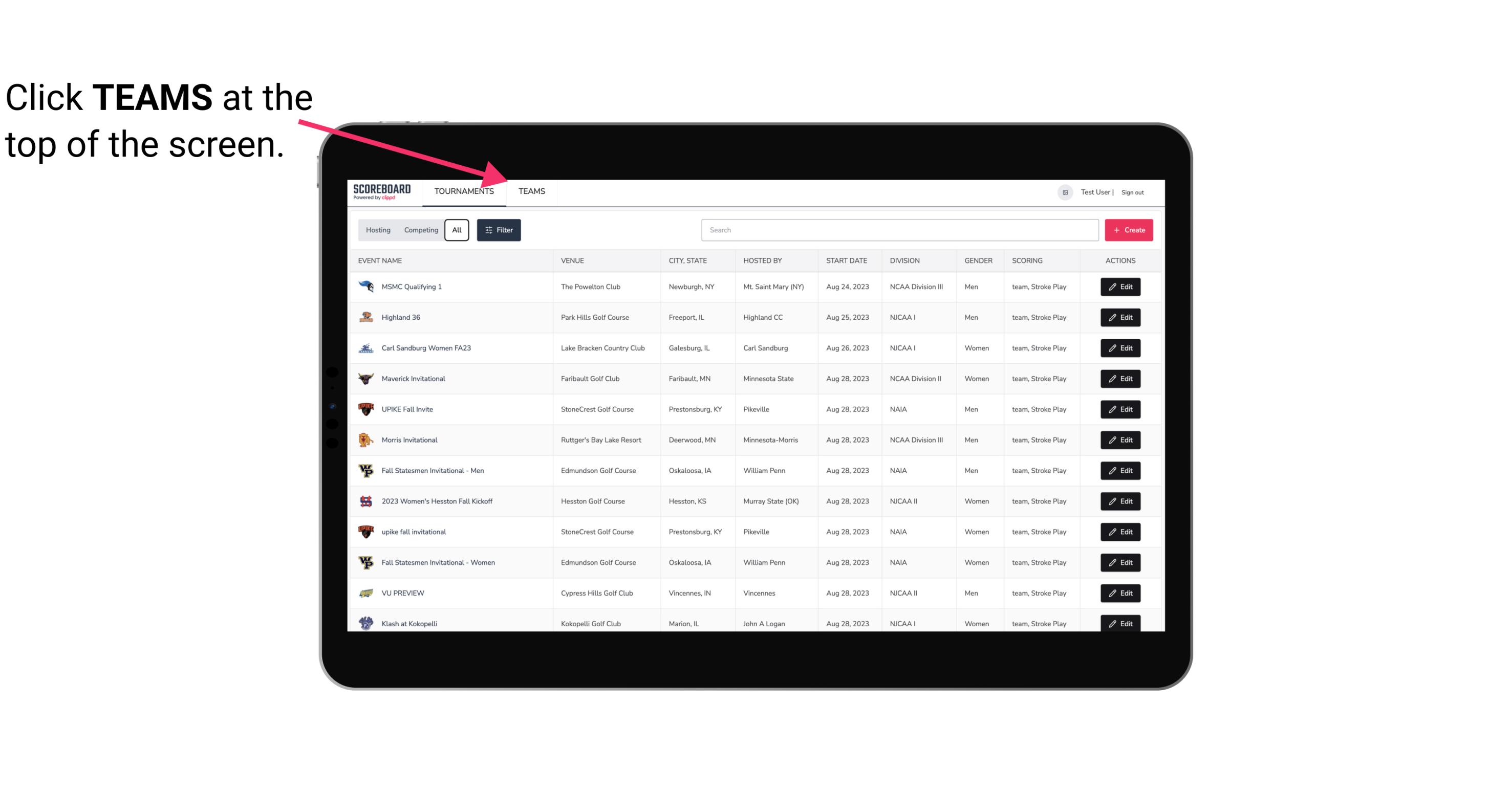The image size is (1510, 812).
Task: Select the All filter toggle
Action: point(457,230)
